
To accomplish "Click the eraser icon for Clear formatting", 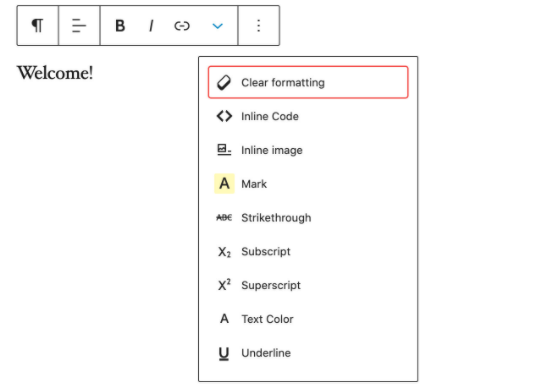I will pos(224,82).
